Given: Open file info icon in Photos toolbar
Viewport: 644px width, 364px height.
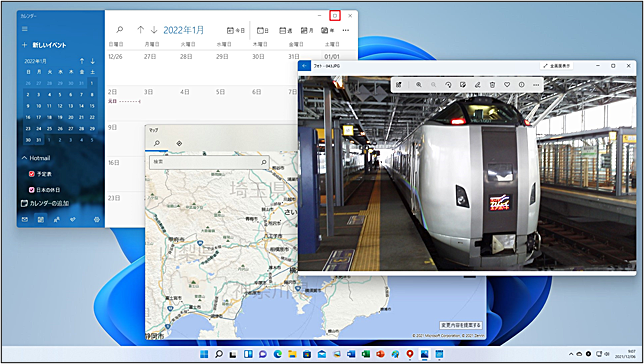Looking at the screenshot, I should click(x=522, y=85).
